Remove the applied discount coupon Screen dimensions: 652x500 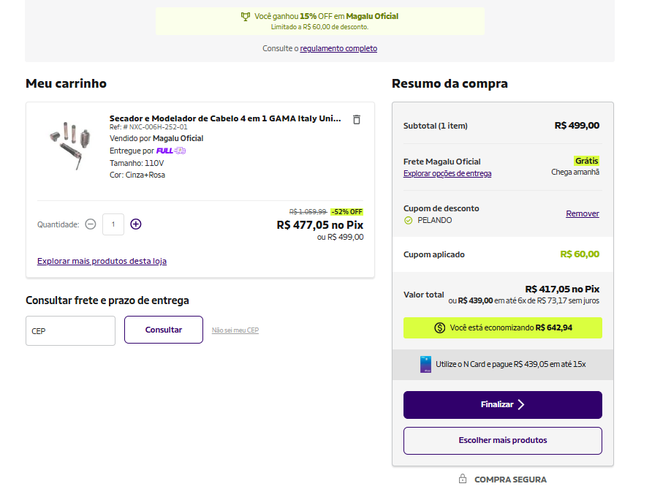click(582, 214)
